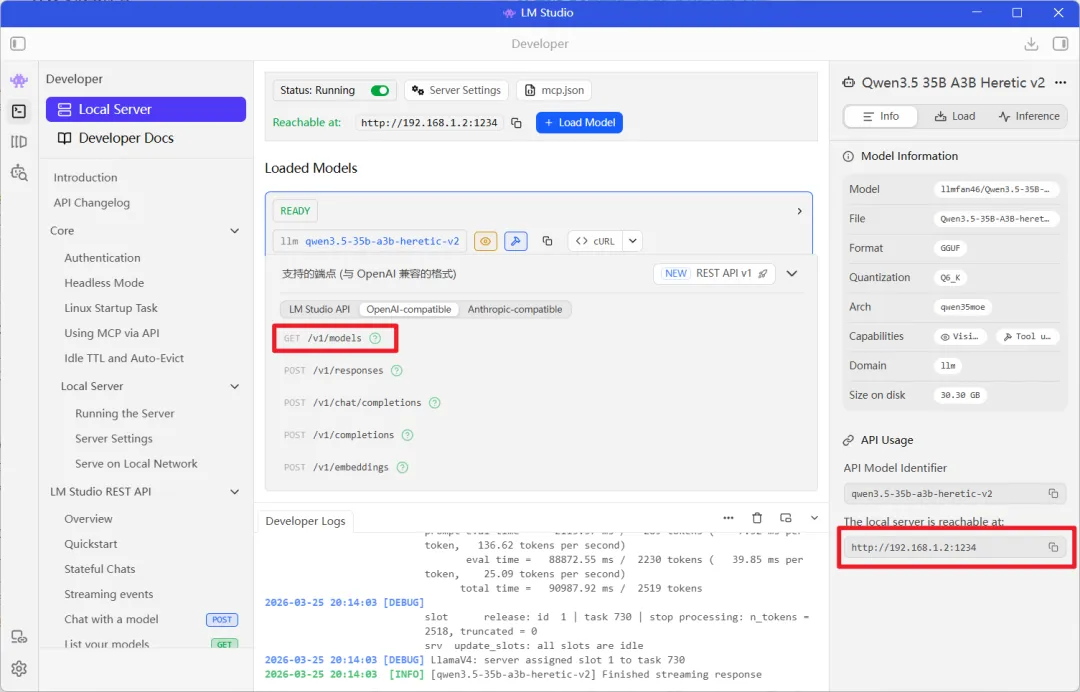Collapse the Local Server docs subsection
Screen dimensions: 1080x692
(234, 386)
